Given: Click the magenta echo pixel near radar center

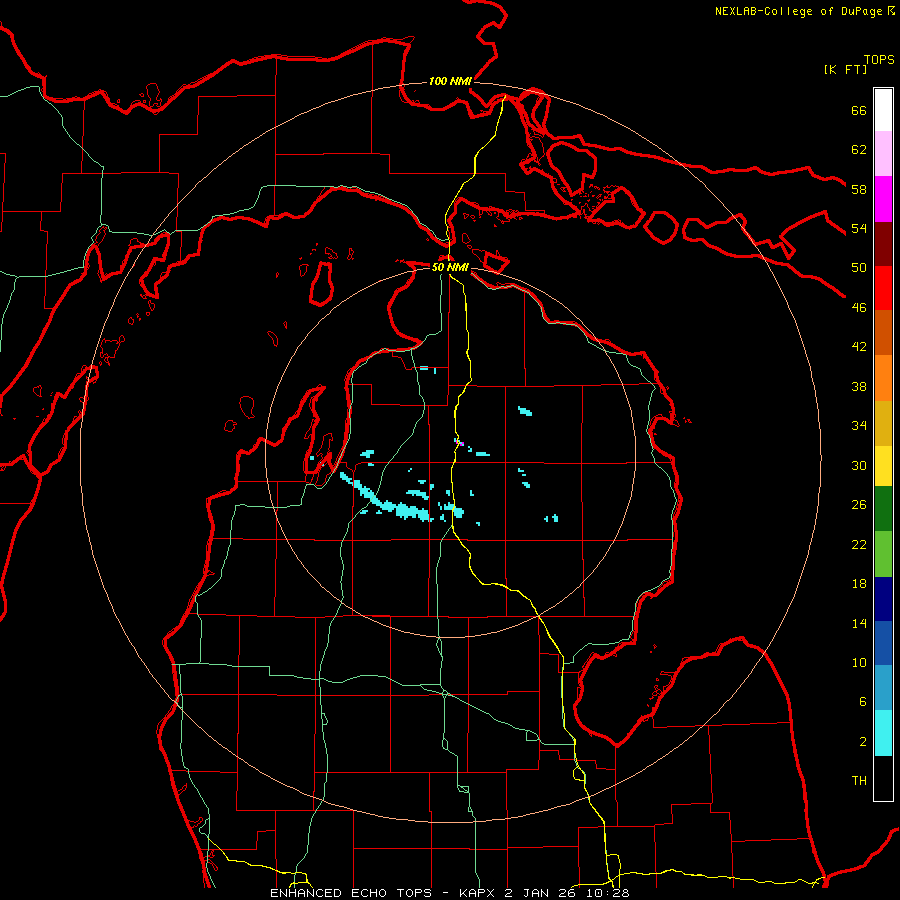Looking at the screenshot, I should [x=461, y=444].
